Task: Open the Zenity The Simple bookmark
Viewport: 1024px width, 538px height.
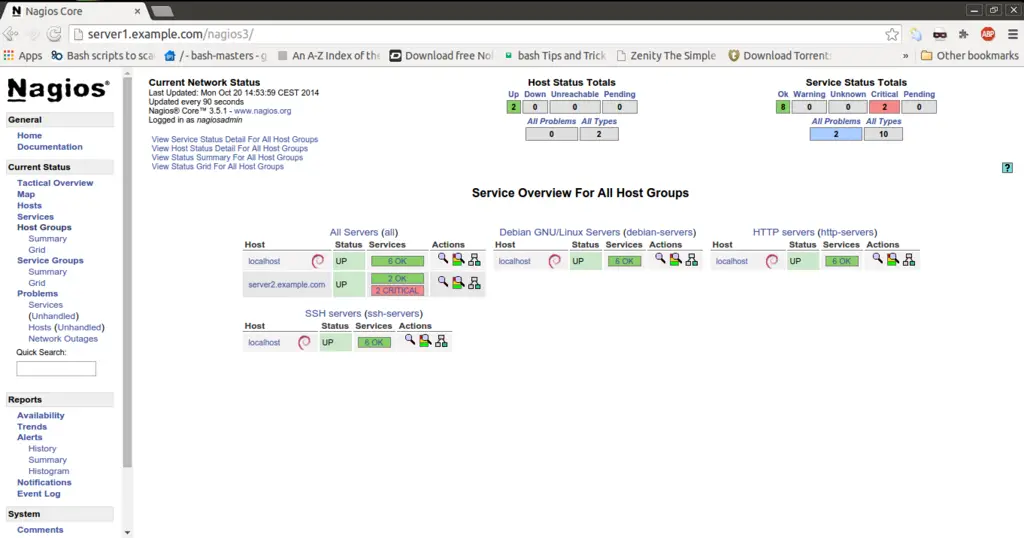Action: click(666, 55)
